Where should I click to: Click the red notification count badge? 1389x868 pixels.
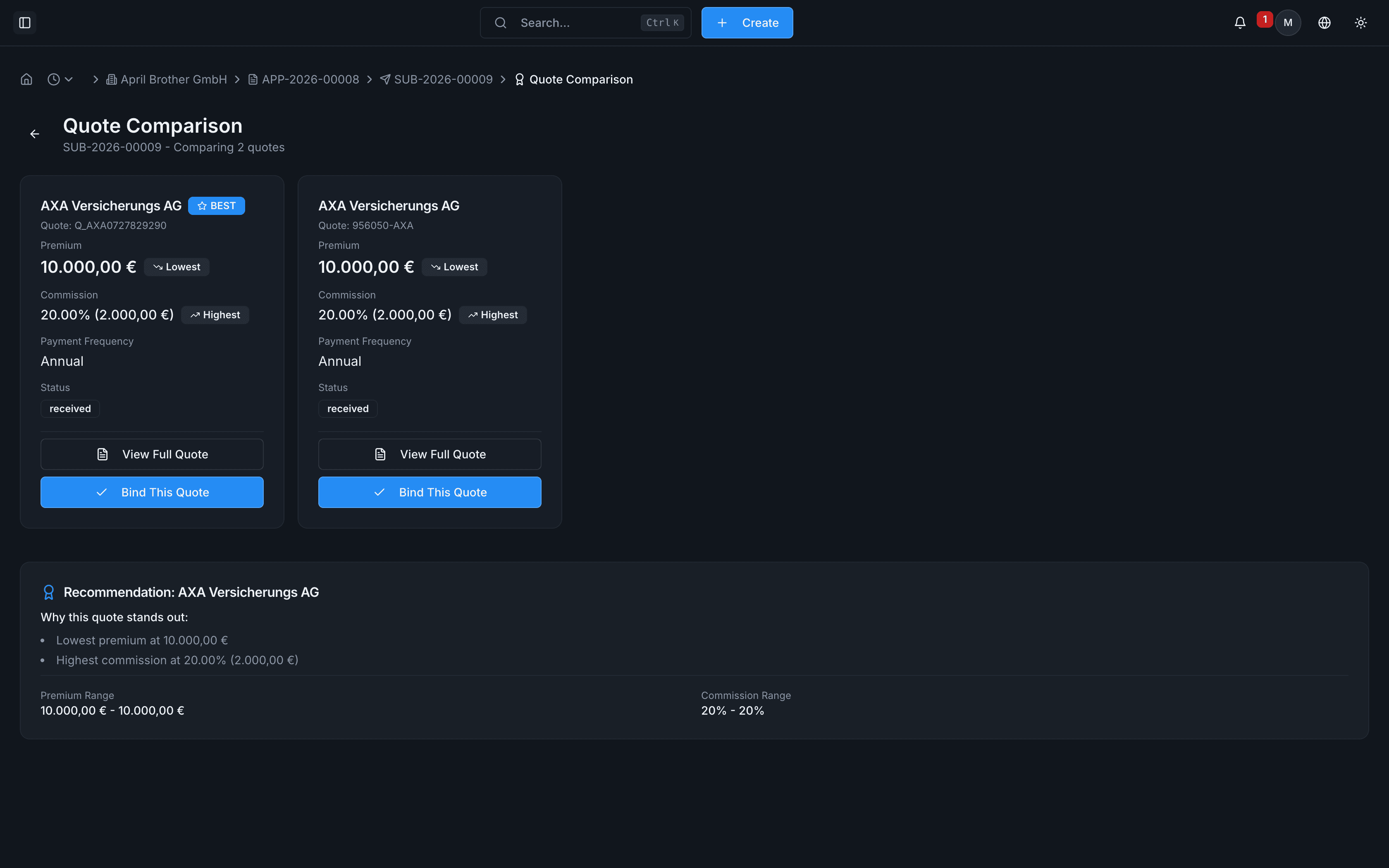point(1265,19)
